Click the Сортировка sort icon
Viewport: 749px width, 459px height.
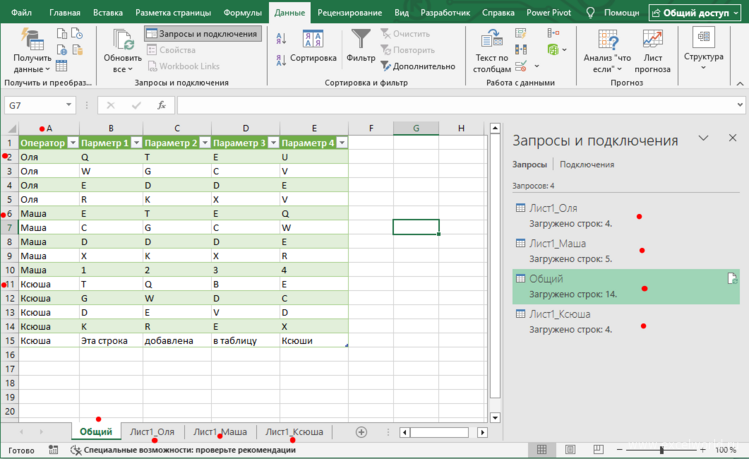coord(313,39)
